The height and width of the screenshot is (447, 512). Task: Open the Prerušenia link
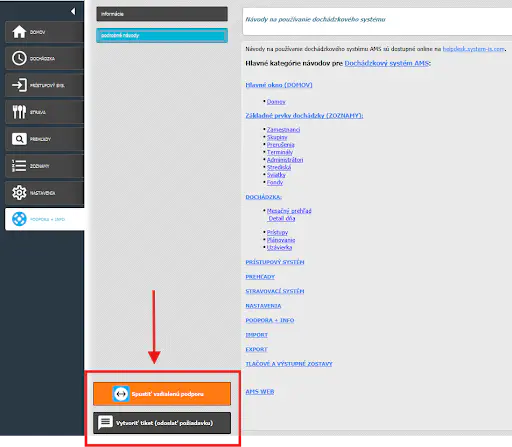click(x=281, y=145)
